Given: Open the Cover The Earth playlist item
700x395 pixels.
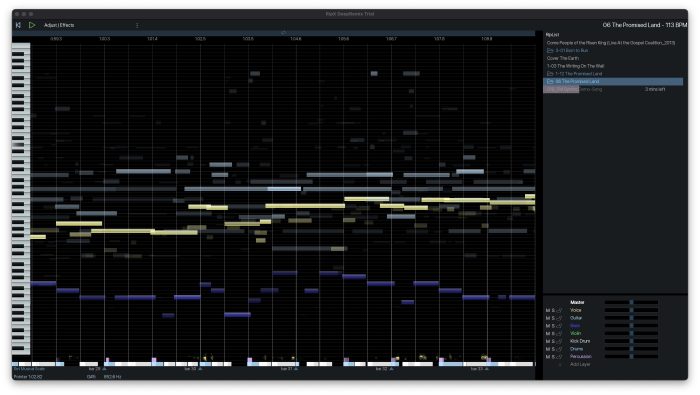Looking at the screenshot, I should coord(562,58).
